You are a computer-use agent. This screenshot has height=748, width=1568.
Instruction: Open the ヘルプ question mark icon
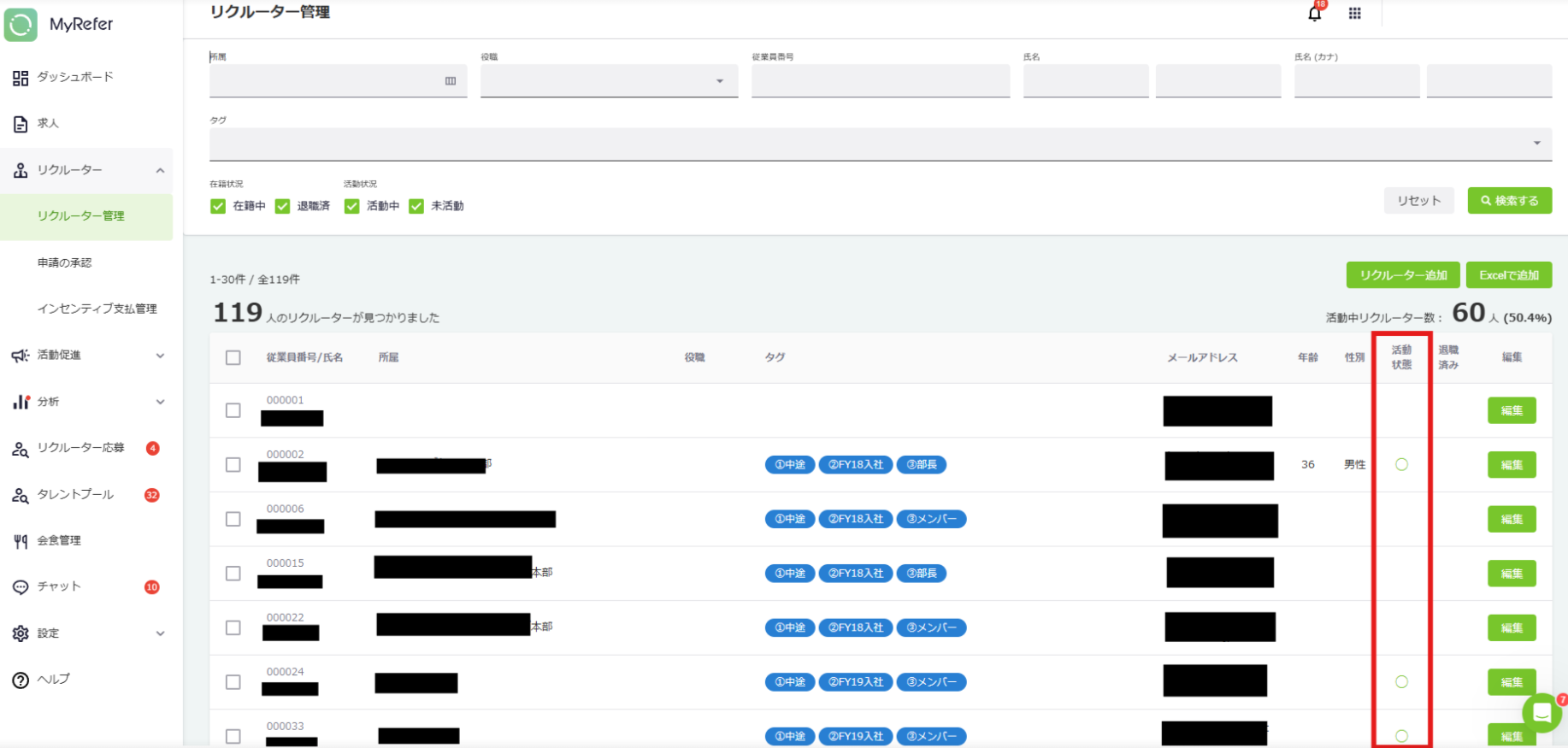pyautogui.click(x=21, y=680)
